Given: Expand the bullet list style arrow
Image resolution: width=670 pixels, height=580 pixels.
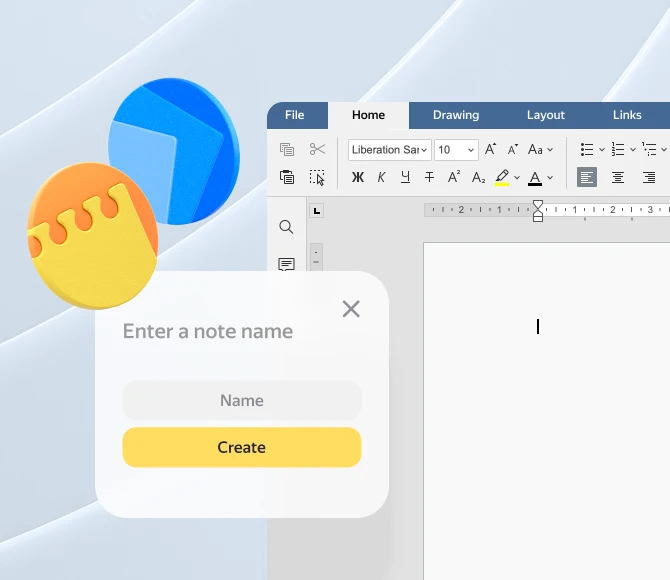Looking at the screenshot, I should coord(602,150).
